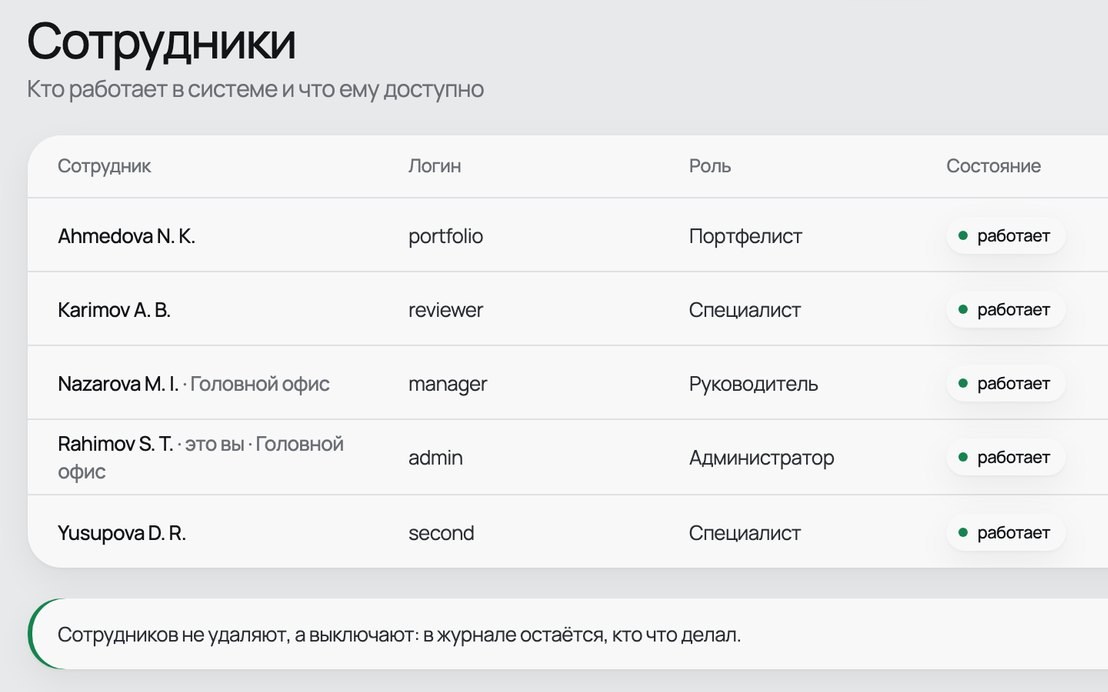This screenshot has height=692, width=1108.
Task: Toggle the работает status for Karimov
Action: point(1005,310)
